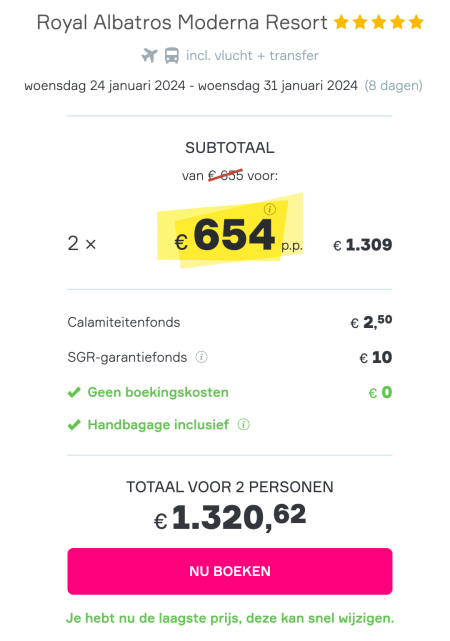Click the bus transfer icon

coord(172,56)
